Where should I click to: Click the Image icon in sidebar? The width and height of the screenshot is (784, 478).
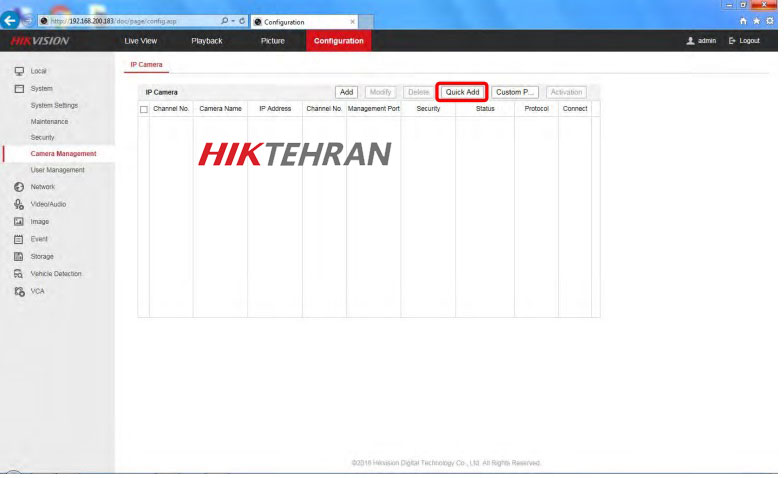(x=19, y=222)
